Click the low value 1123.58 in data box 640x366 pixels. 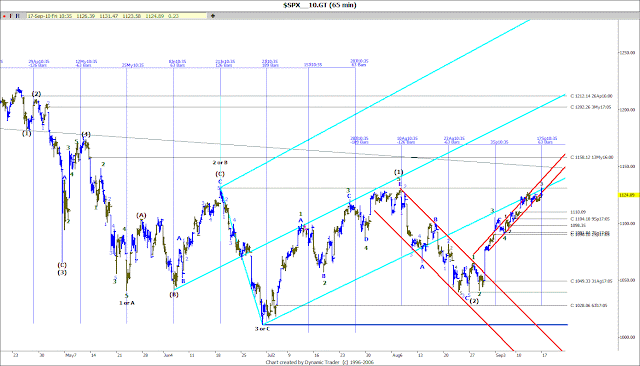[x=132, y=16]
